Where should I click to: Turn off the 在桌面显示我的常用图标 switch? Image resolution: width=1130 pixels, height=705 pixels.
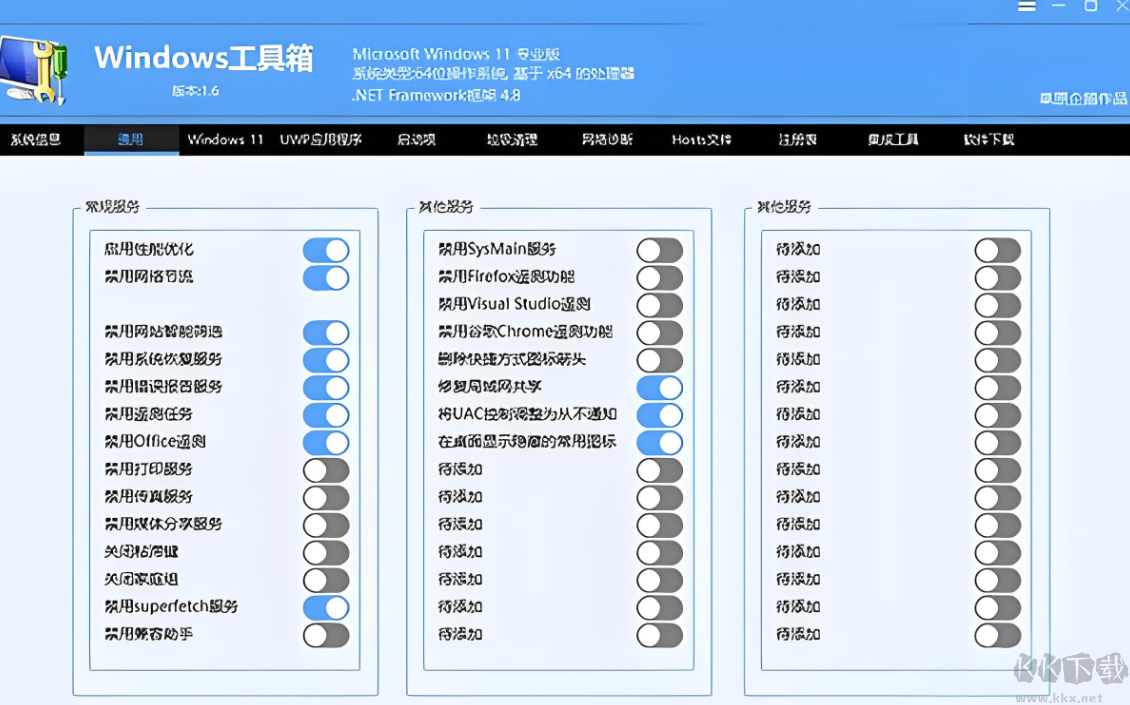coord(659,442)
